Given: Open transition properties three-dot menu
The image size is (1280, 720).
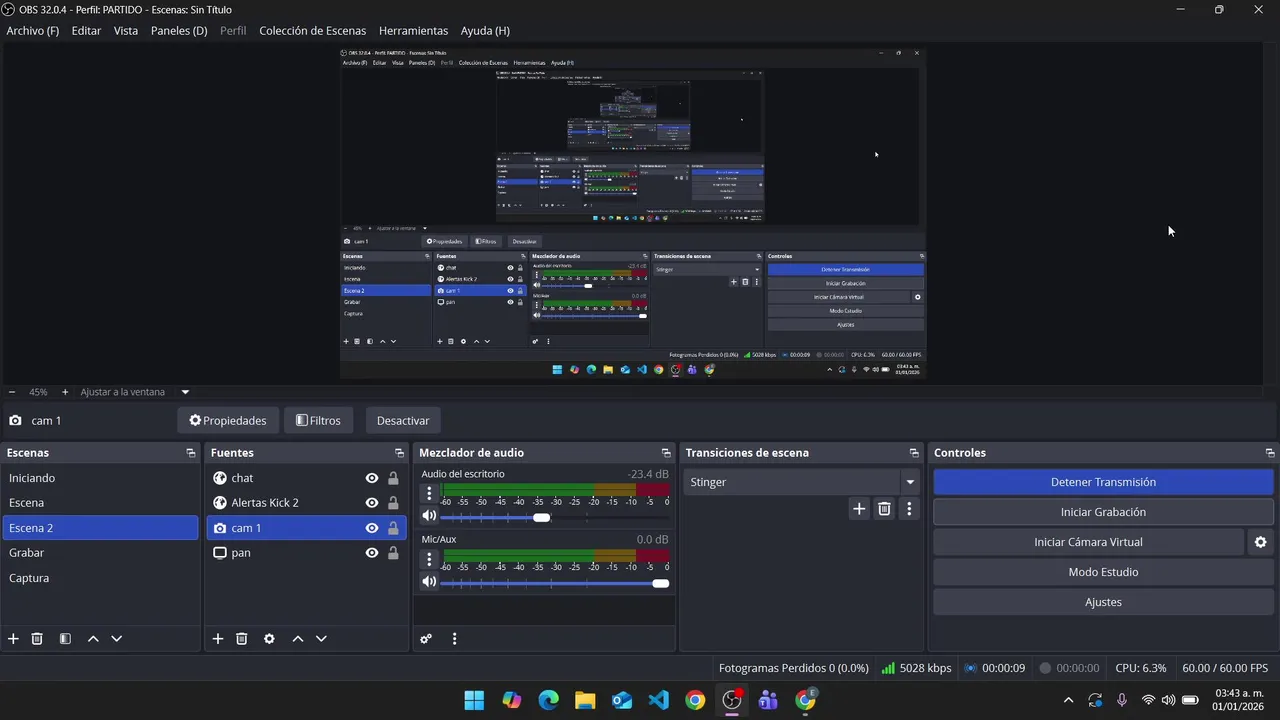Looking at the screenshot, I should click(x=909, y=509).
